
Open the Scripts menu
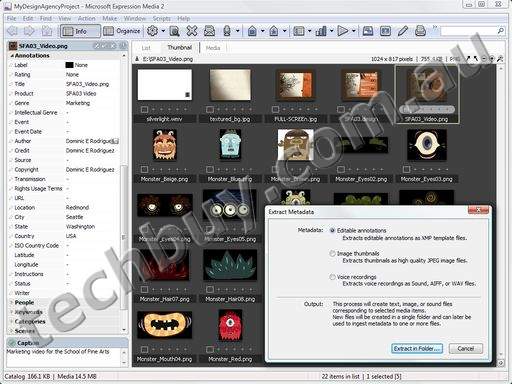[x=161, y=18]
